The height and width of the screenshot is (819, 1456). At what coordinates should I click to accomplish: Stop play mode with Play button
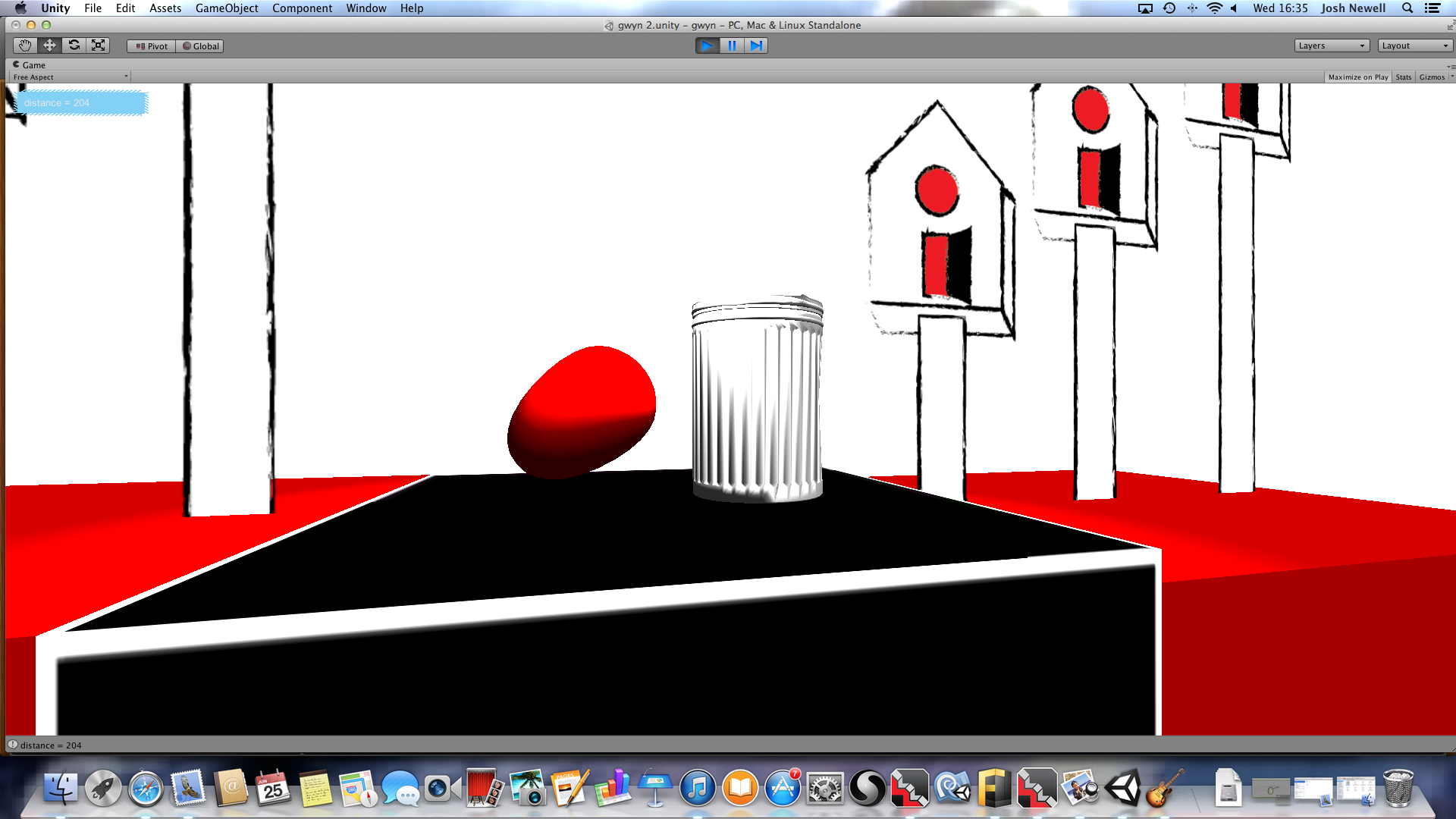pyautogui.click(x=707, y=45)
